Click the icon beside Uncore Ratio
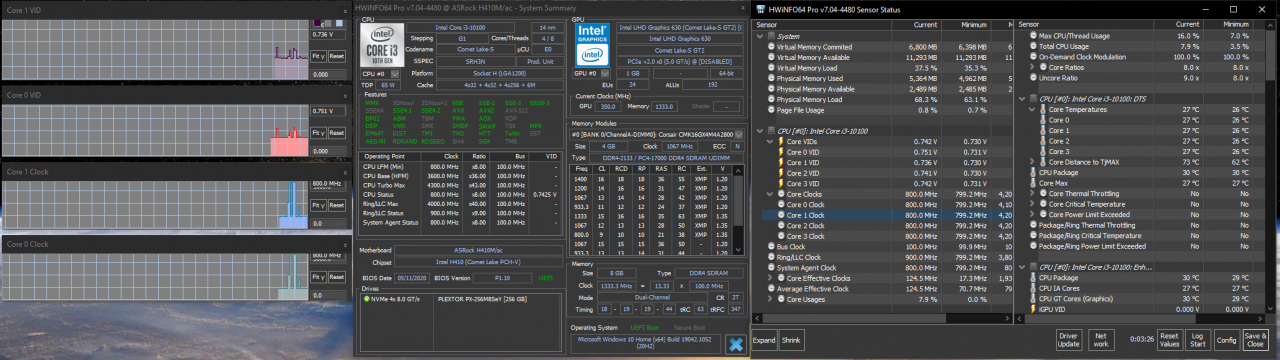Screen dimensions: 1280x360 (x=1034, y=77)
